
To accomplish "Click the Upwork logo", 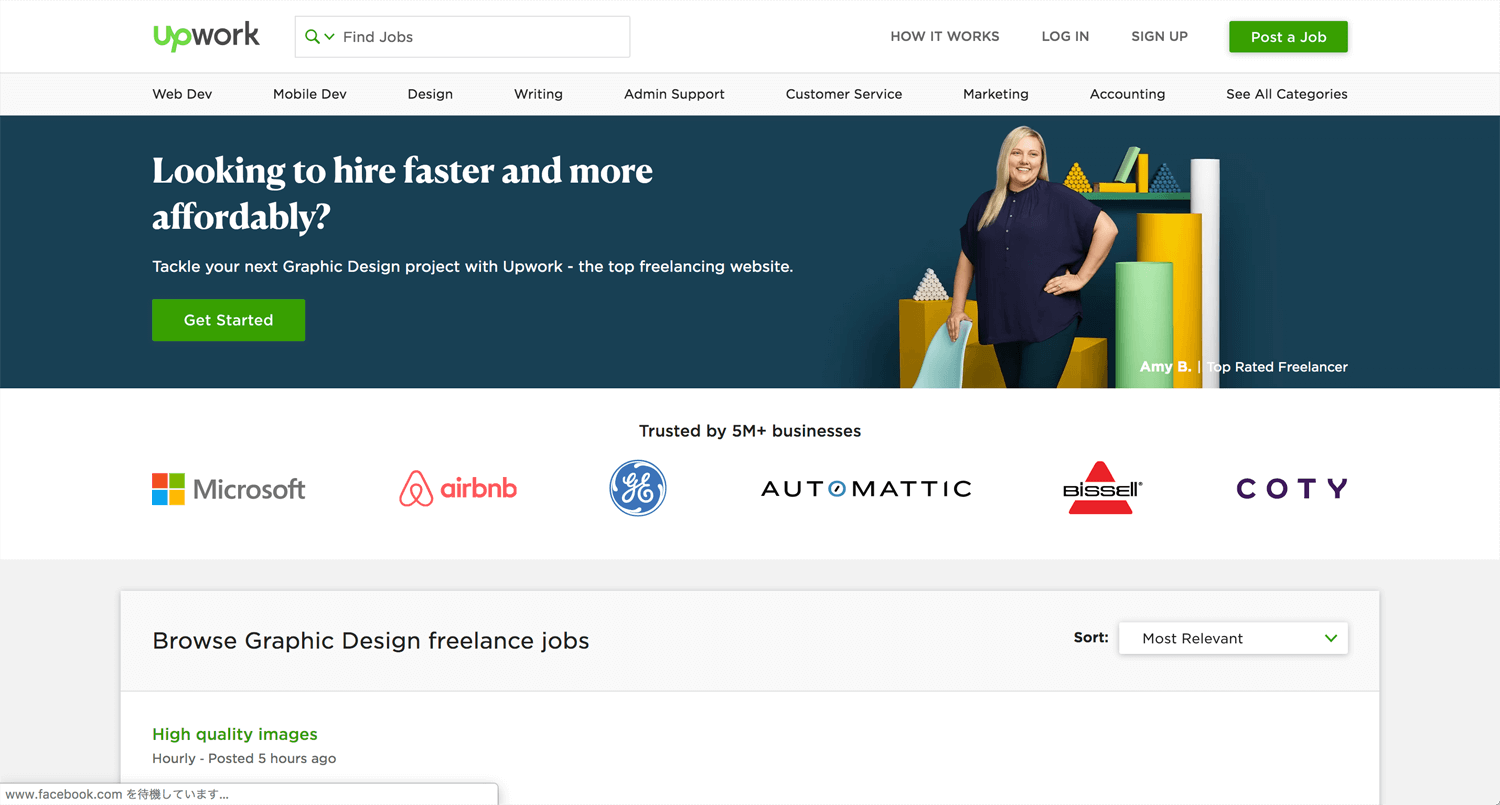I will tap(206, 36).
